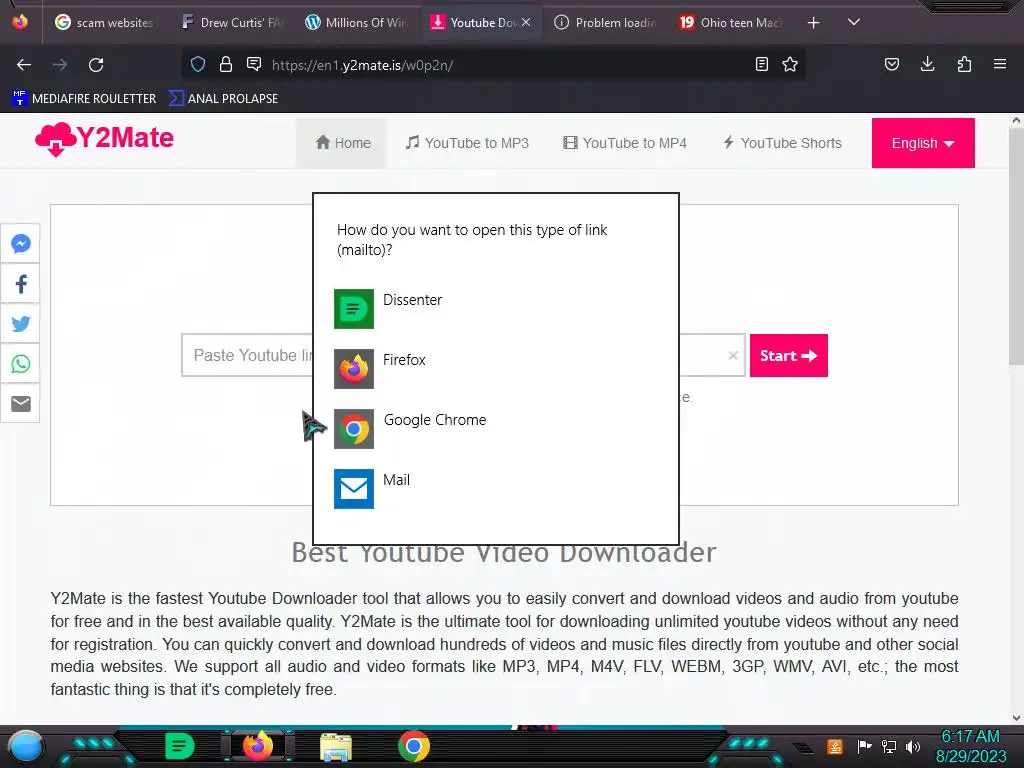Image resolution: width=1024 pixels, height=768 pixels.
Task: Share page via Facebook sidebar icon
Action: click(20, 284)
